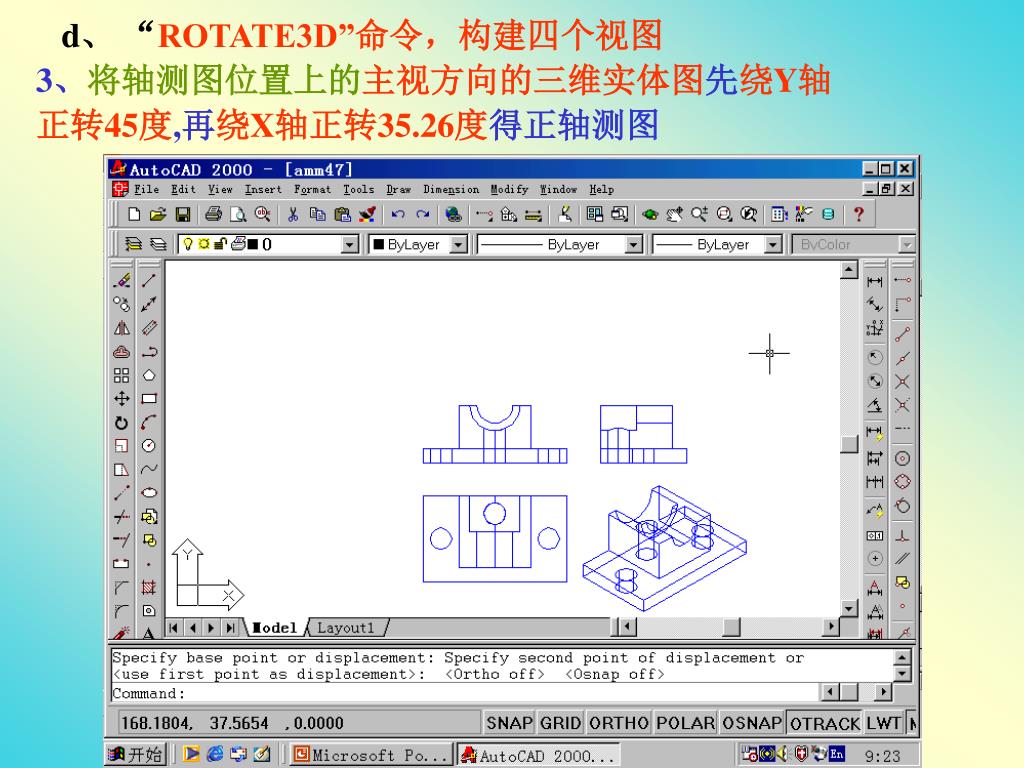Launch Internet Explorer from quick launch
Screen dimensions: 1024x768
point(216,754)
